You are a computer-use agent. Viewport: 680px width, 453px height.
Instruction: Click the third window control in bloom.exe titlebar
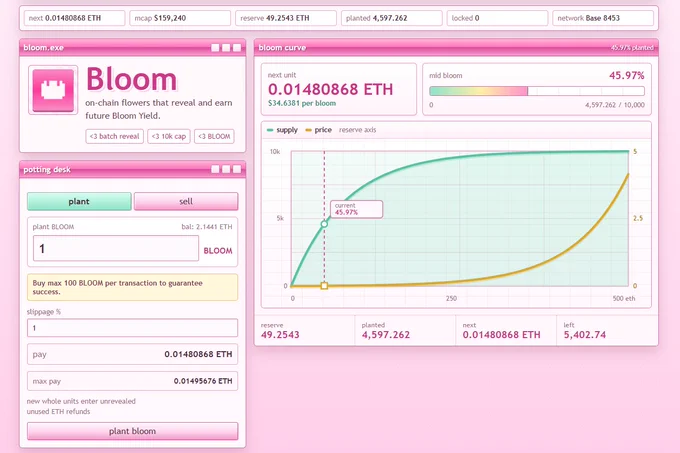pyautogui.click(x=237, y=48)
